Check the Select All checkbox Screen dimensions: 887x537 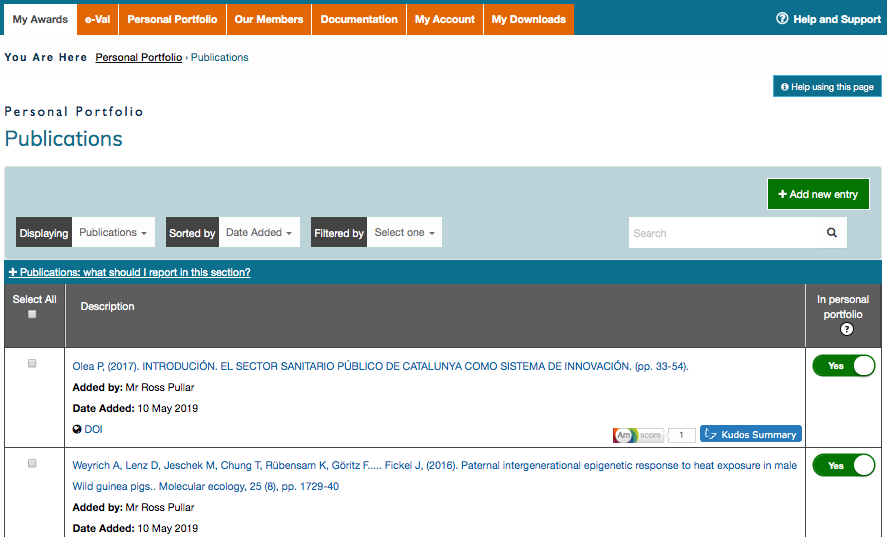(x=32, y=314)
